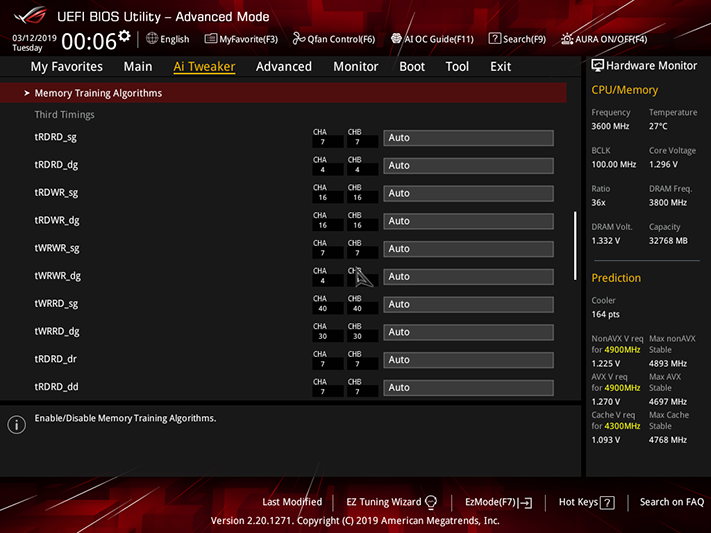This screenshot has width=711, height=533.
Task: Click the Cooler 164 pts value
Action: (x=605, y=314)
